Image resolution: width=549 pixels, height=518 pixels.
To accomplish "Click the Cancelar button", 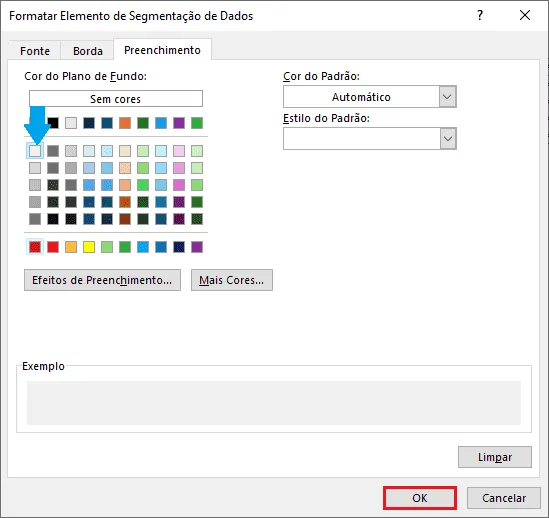I will [x=504, y=498].
